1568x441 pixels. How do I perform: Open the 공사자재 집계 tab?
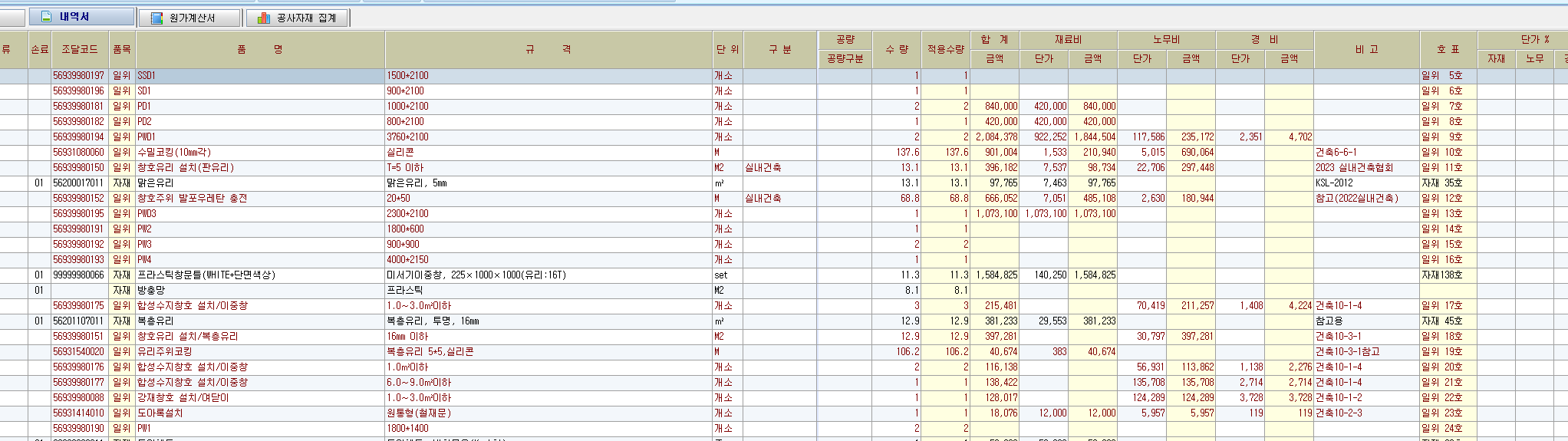point(305,18)
